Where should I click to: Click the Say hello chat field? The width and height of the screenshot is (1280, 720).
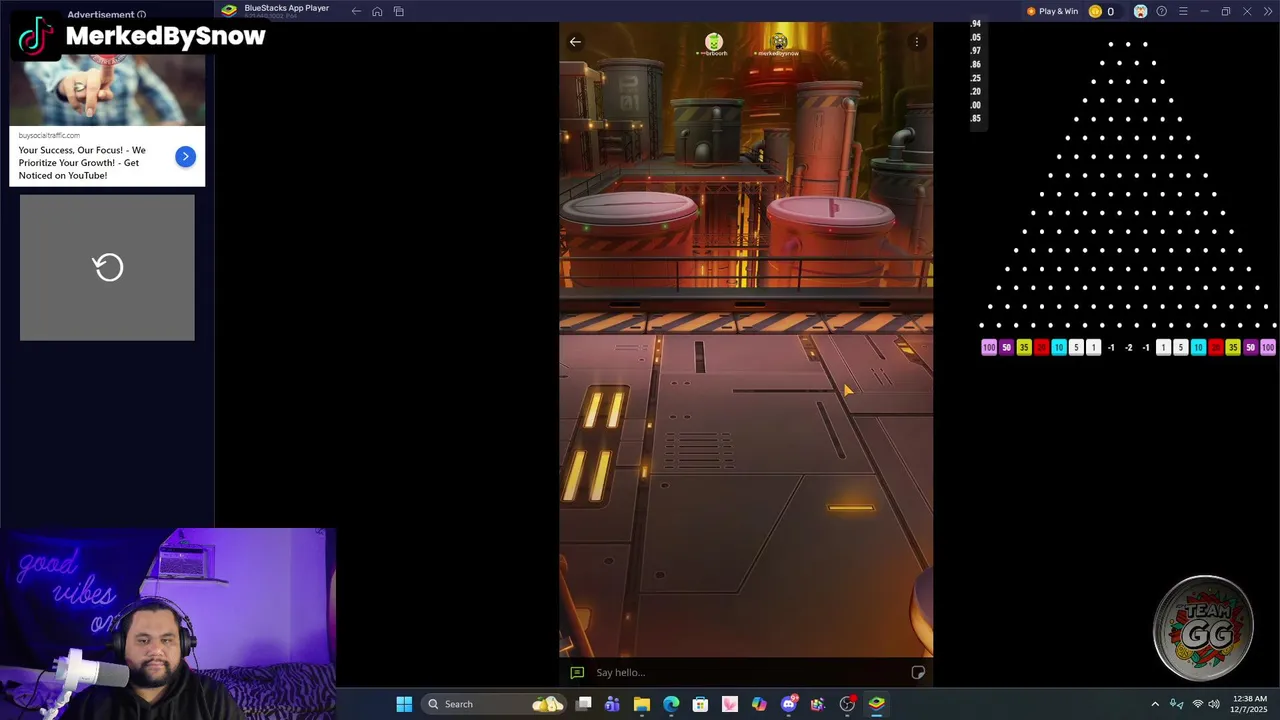745,672
